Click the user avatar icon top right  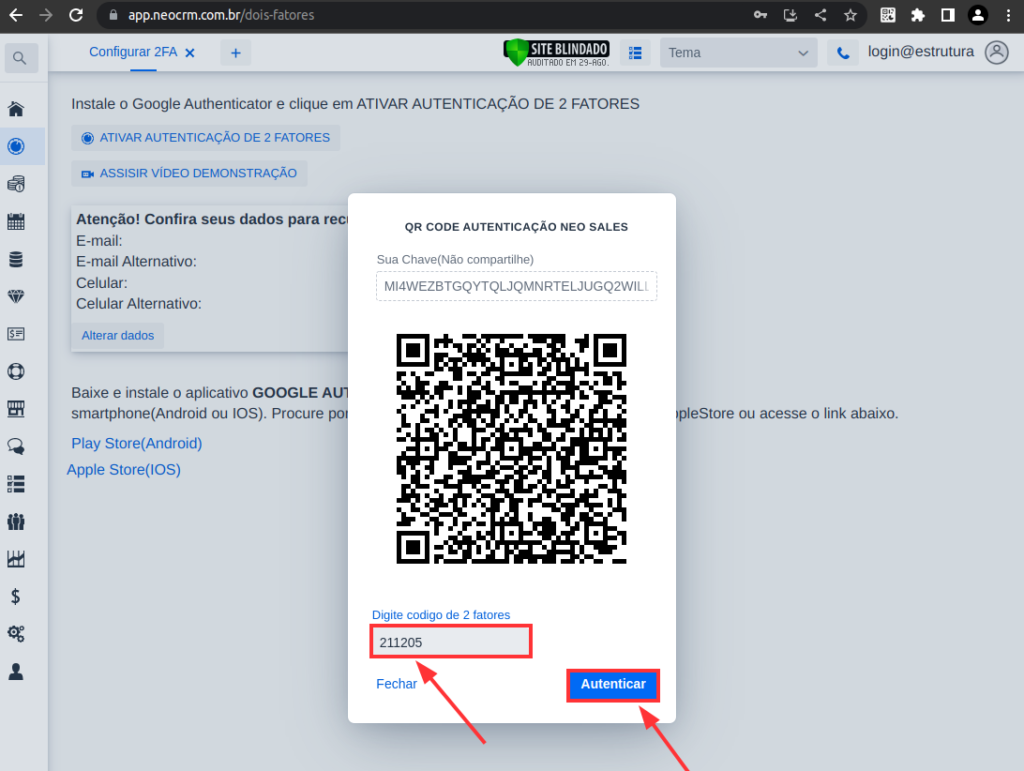996,53
